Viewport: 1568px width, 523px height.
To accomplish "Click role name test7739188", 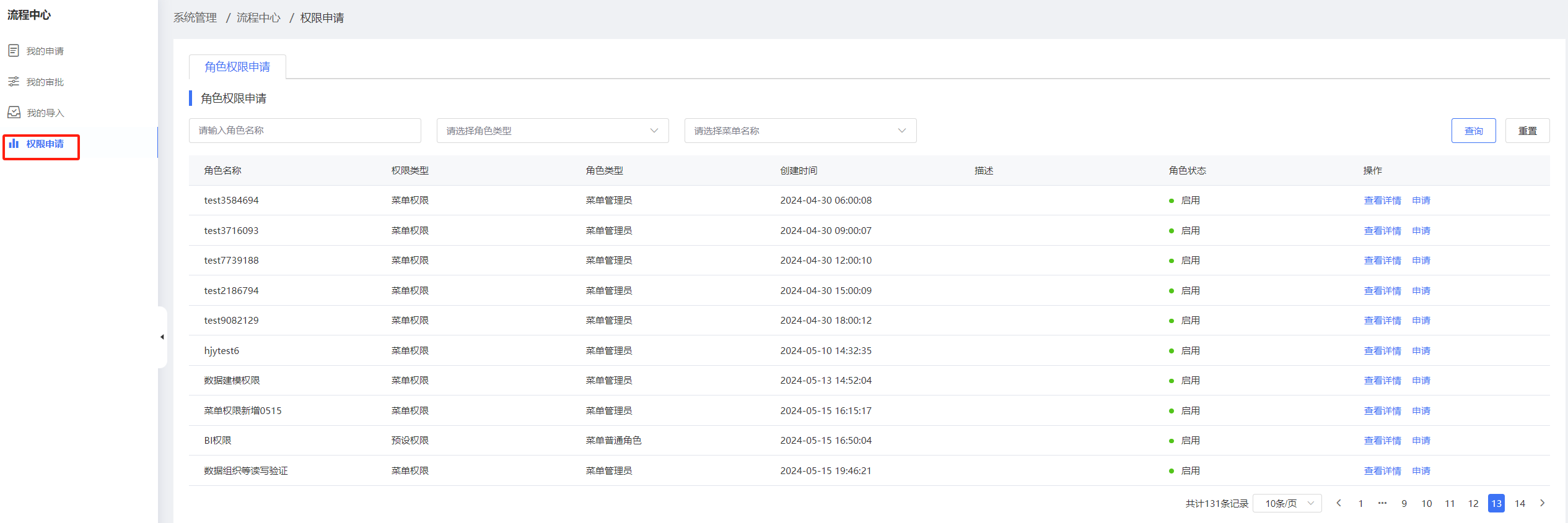I will point(231,261).
